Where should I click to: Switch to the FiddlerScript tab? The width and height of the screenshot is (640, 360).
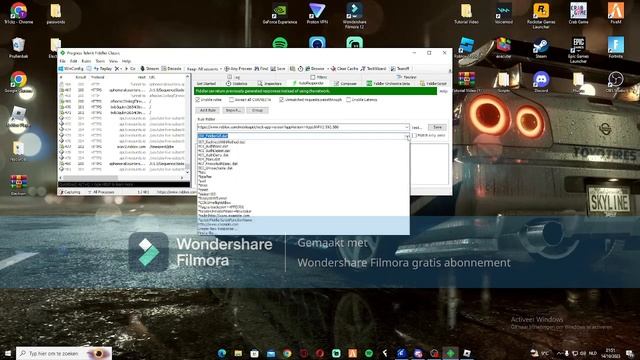433,83
